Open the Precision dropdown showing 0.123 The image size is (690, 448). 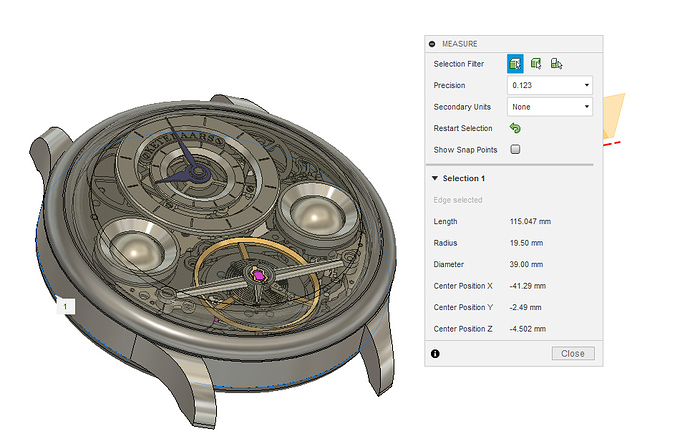(x=550, y=86)
